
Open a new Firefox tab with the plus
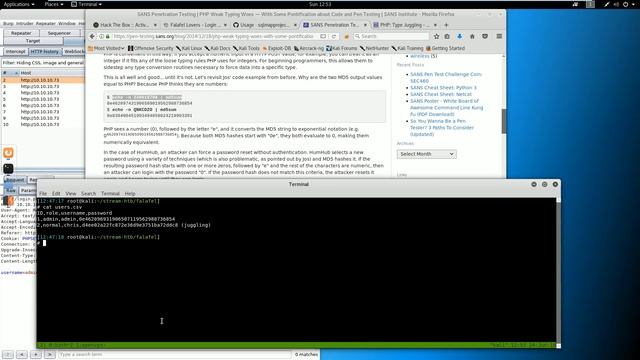(x=446, y=25)
